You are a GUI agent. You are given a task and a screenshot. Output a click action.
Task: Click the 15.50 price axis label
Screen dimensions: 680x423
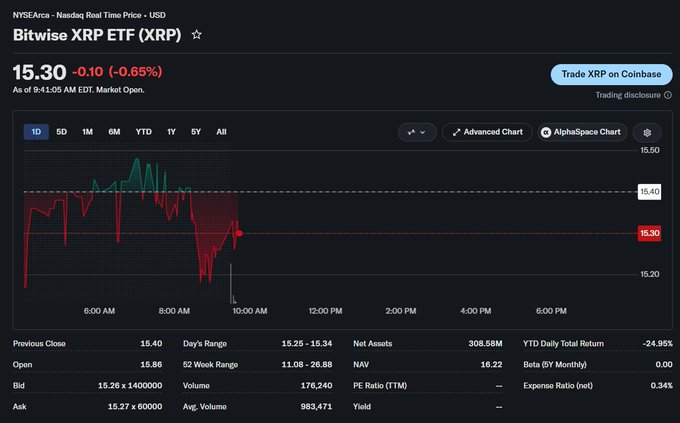click(x=650, y=150)
